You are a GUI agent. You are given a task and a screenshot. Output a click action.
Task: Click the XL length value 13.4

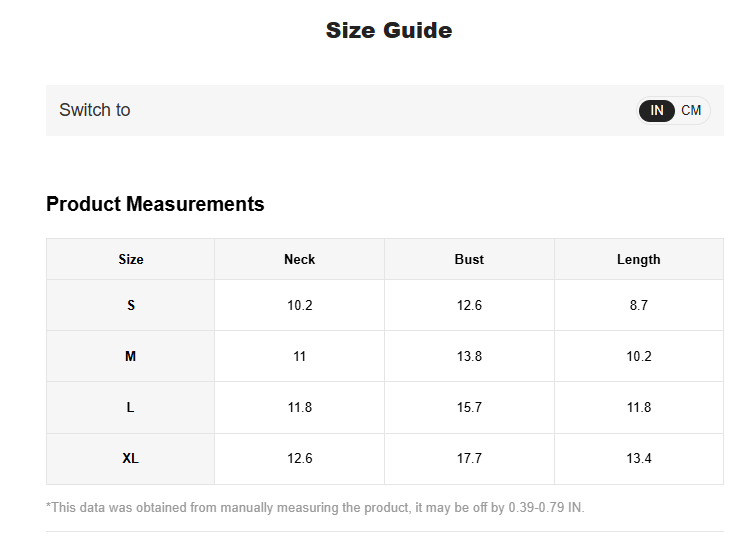click(x=639, y=458)
